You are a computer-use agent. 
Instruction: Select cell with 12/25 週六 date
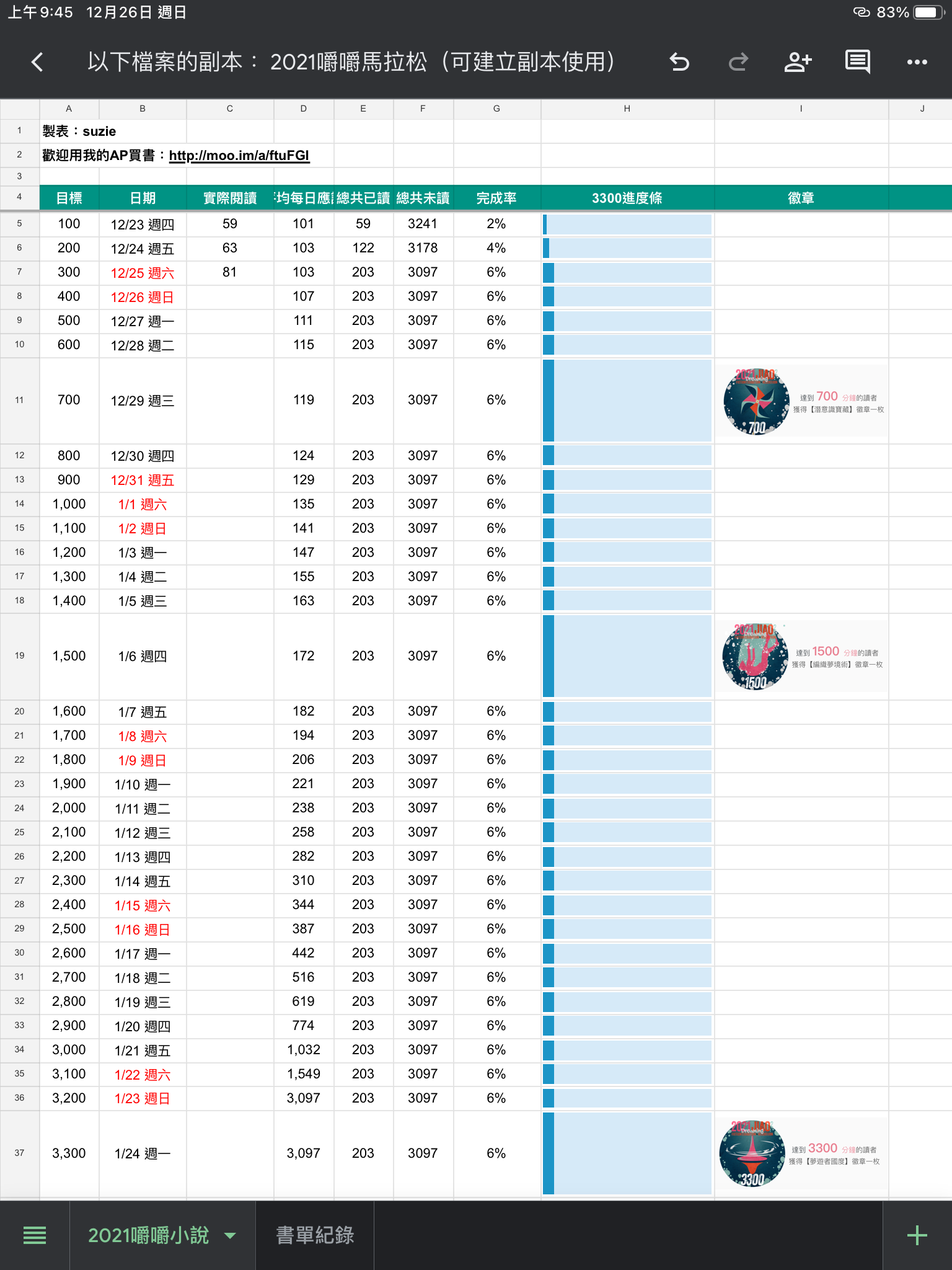[143, 273]
